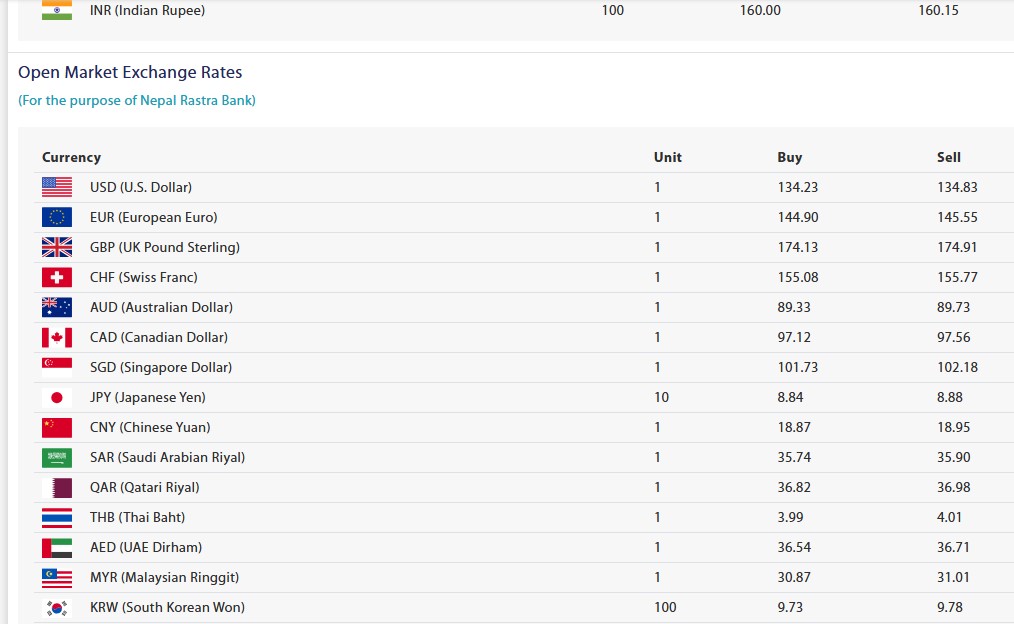Click the United States flag icon
The width and height of the screenshot is (1014, 624).
pyautogui.click(x=57, y=187)
